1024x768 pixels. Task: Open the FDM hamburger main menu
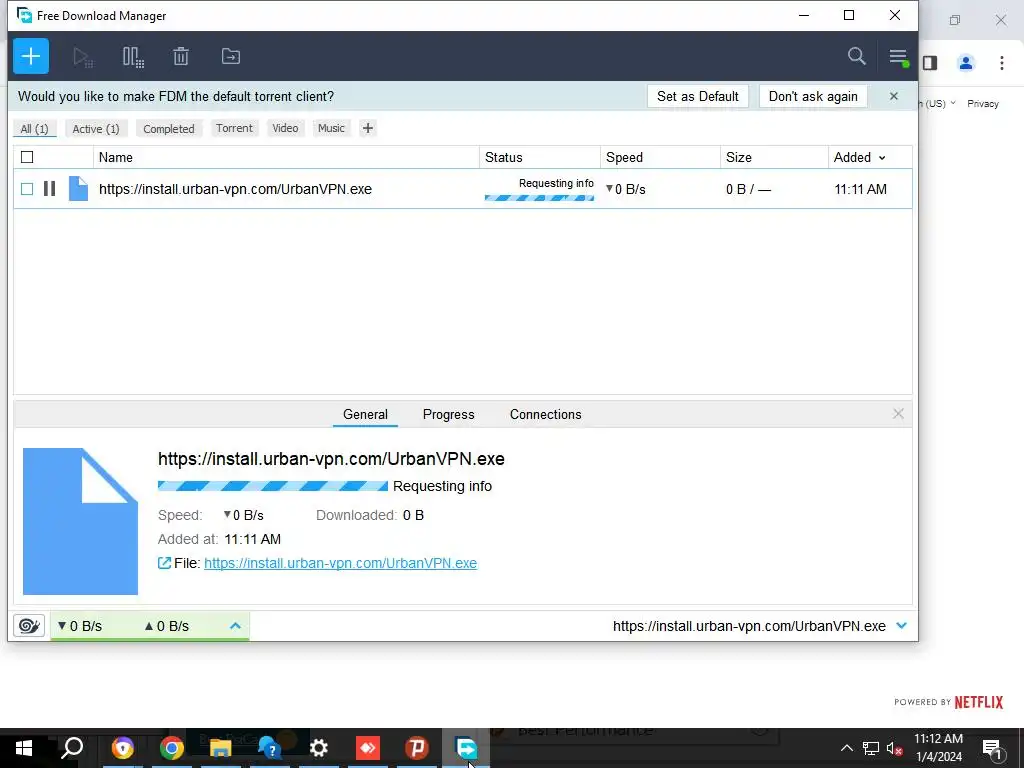(899, 57)
